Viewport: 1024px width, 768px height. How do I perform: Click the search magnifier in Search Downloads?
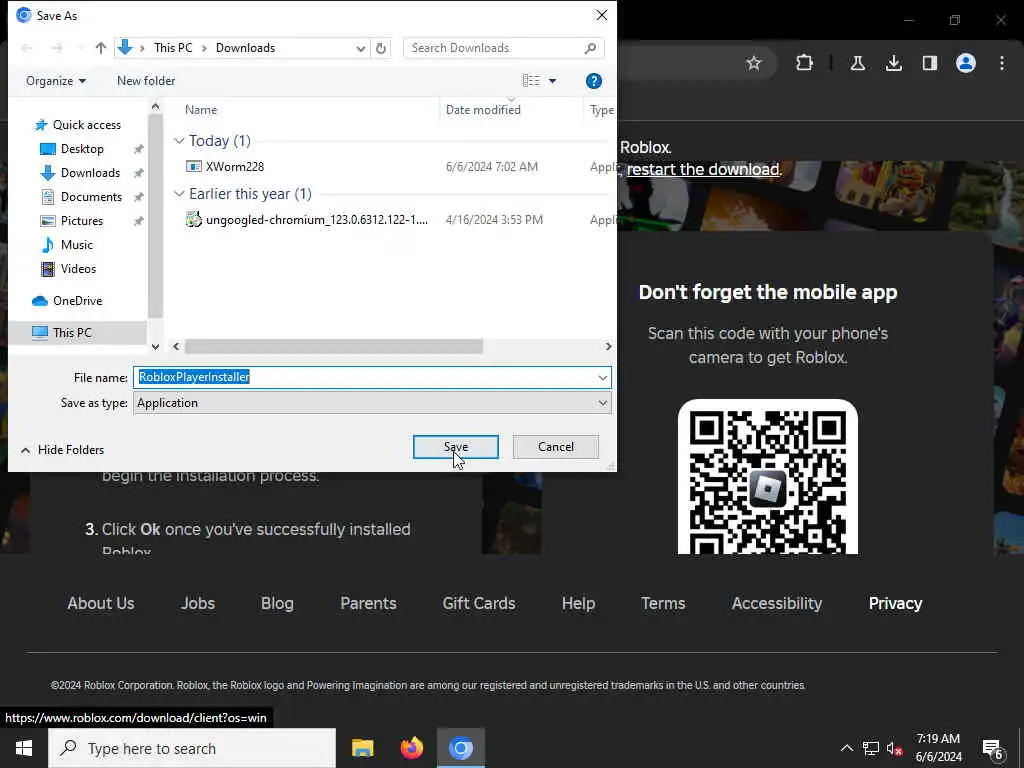pyautogui.click(x=590, y=48)
